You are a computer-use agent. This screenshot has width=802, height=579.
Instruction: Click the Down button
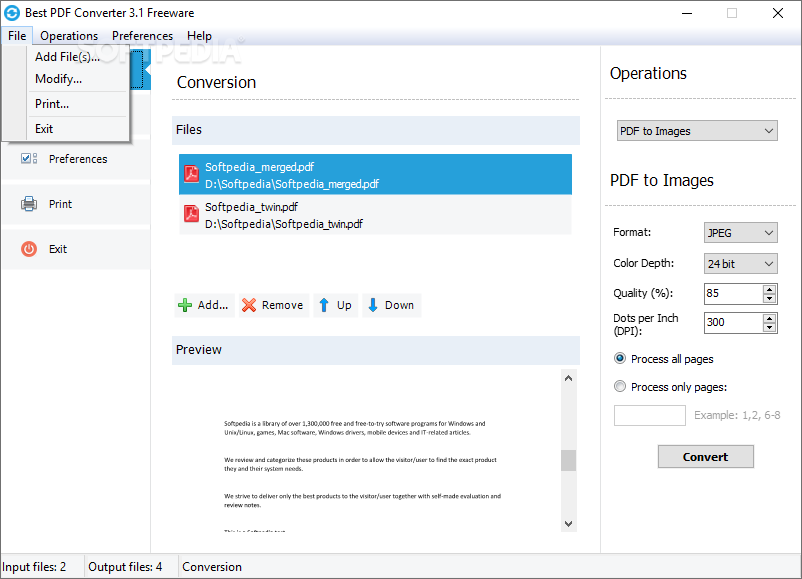point(392,305)
